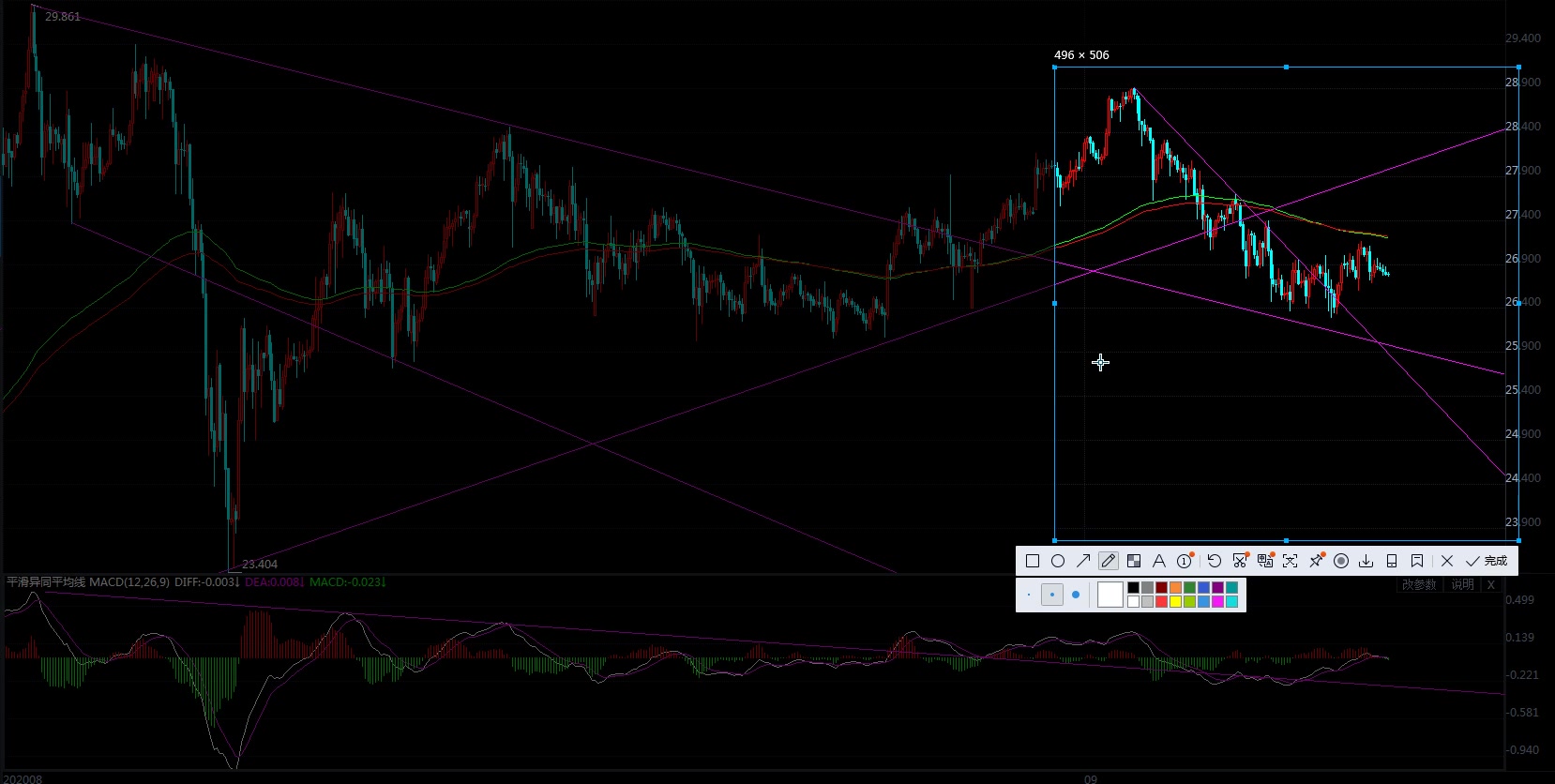
Task: Pick the magenta color swatch
Action: tap(1217, 601)
